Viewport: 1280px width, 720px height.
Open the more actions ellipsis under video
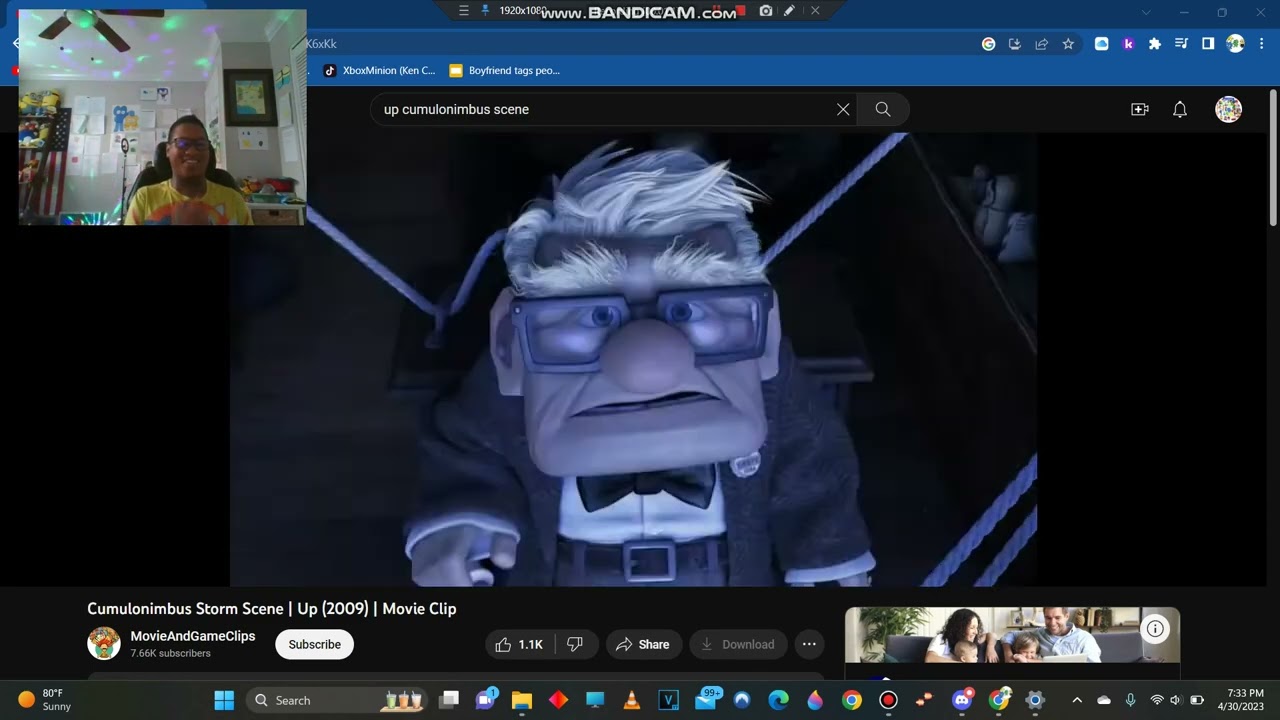[x=809, y=644]
